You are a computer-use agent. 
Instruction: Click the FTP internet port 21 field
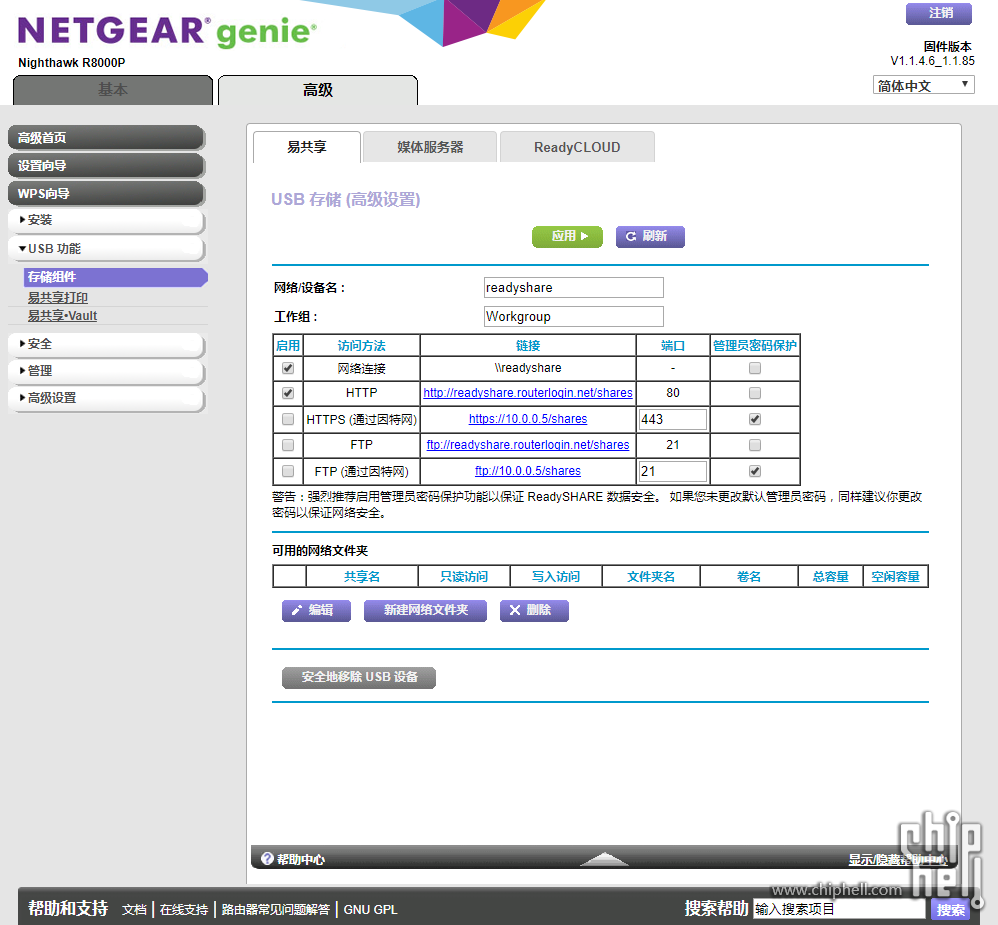click(x=673, y=471)
